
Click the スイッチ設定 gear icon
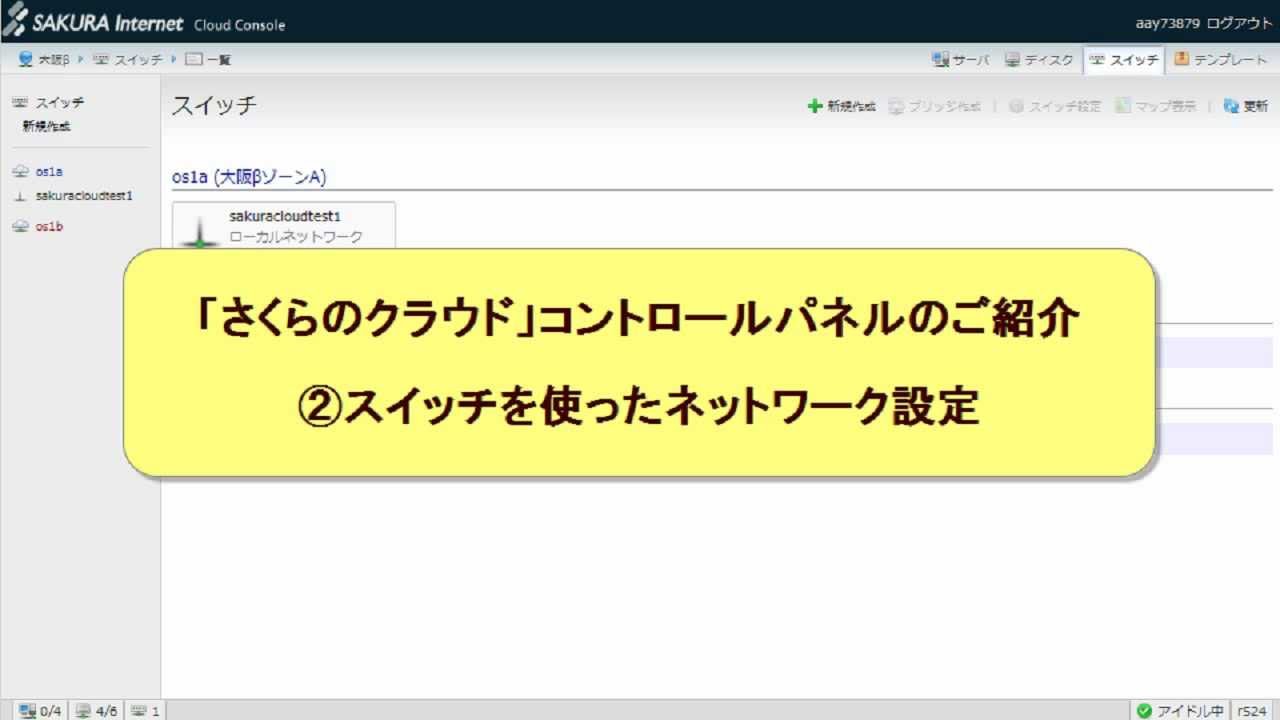pyautogui.click(x=1016, y=106)
